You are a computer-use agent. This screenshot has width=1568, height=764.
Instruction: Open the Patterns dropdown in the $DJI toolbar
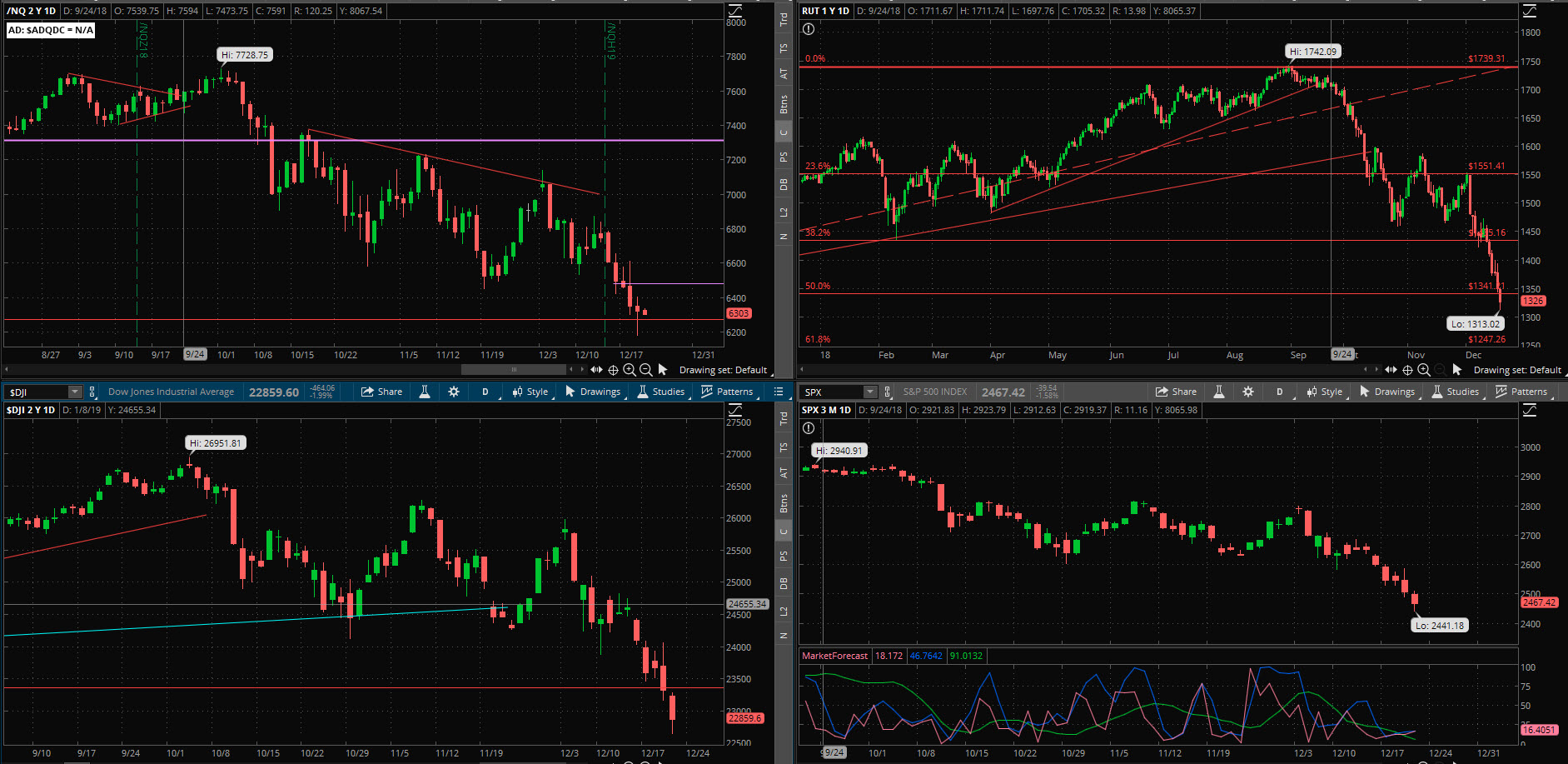727,392
